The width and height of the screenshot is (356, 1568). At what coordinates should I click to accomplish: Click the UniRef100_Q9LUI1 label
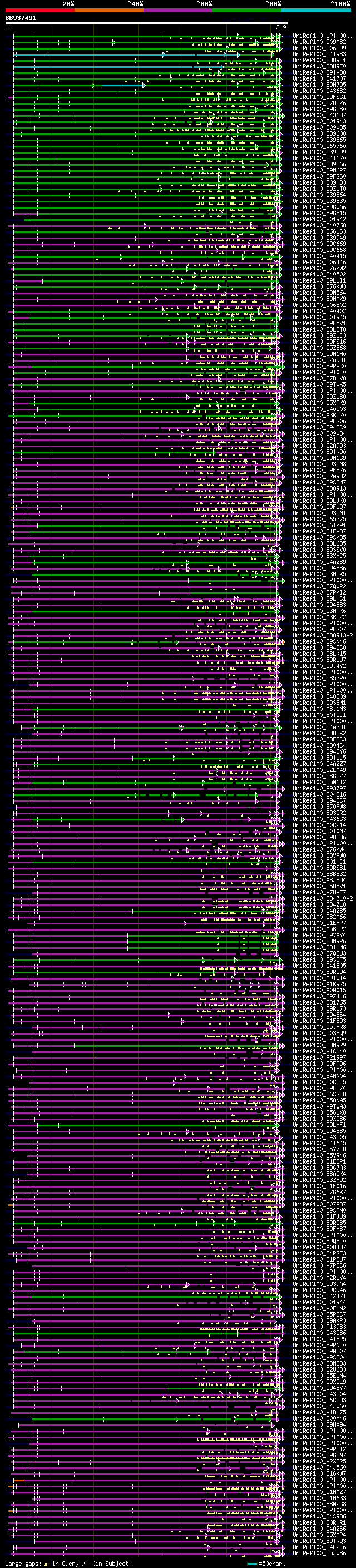pyautogui.click(x=319, y=280)
